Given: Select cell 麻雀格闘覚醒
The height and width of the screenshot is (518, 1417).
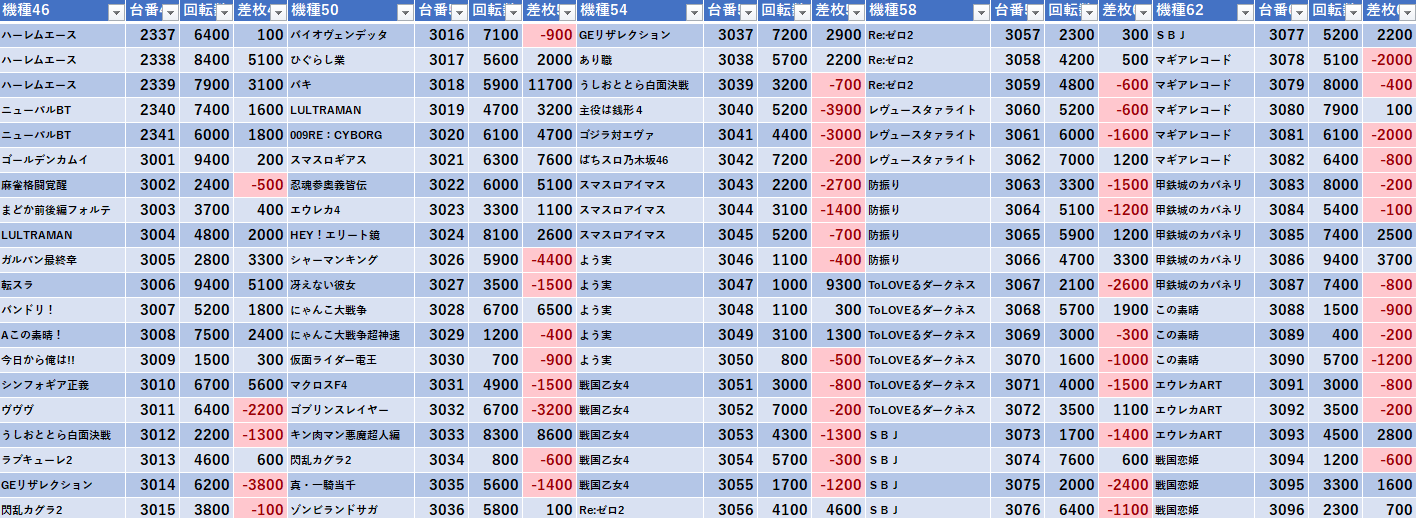Looking at the screenshot, I should [63, 185].
